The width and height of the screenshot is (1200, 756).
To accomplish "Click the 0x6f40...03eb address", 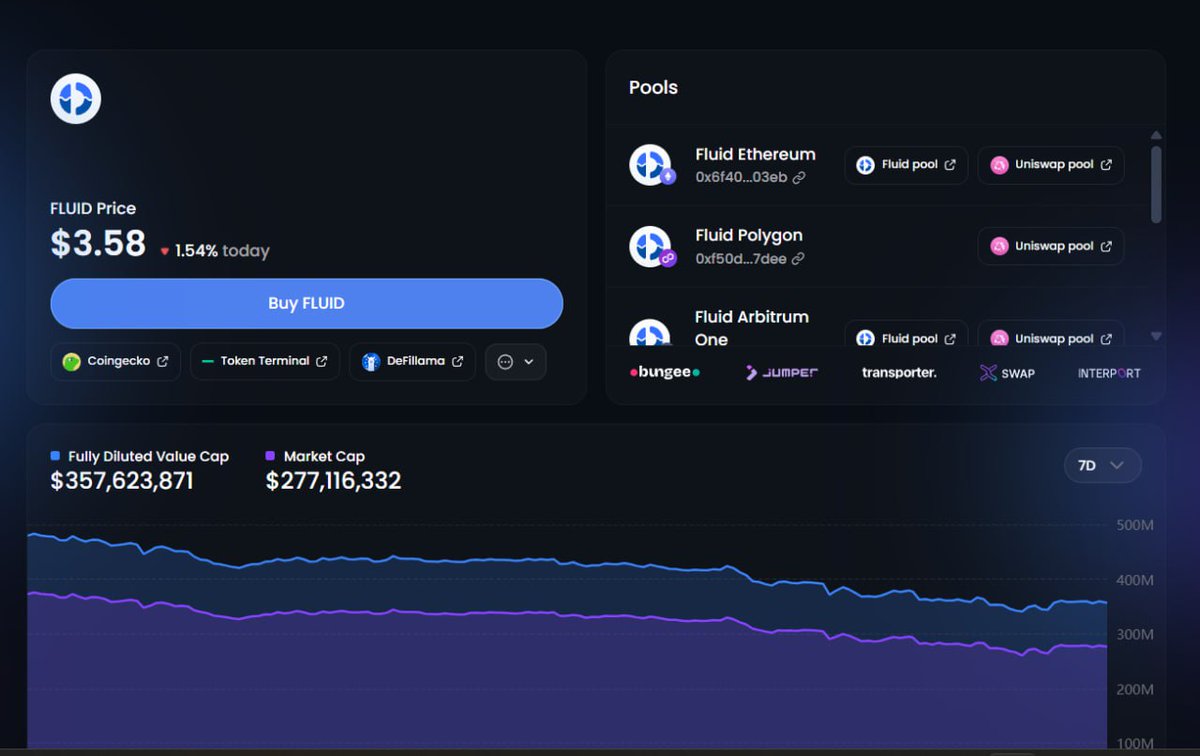I will coord(741,178).
